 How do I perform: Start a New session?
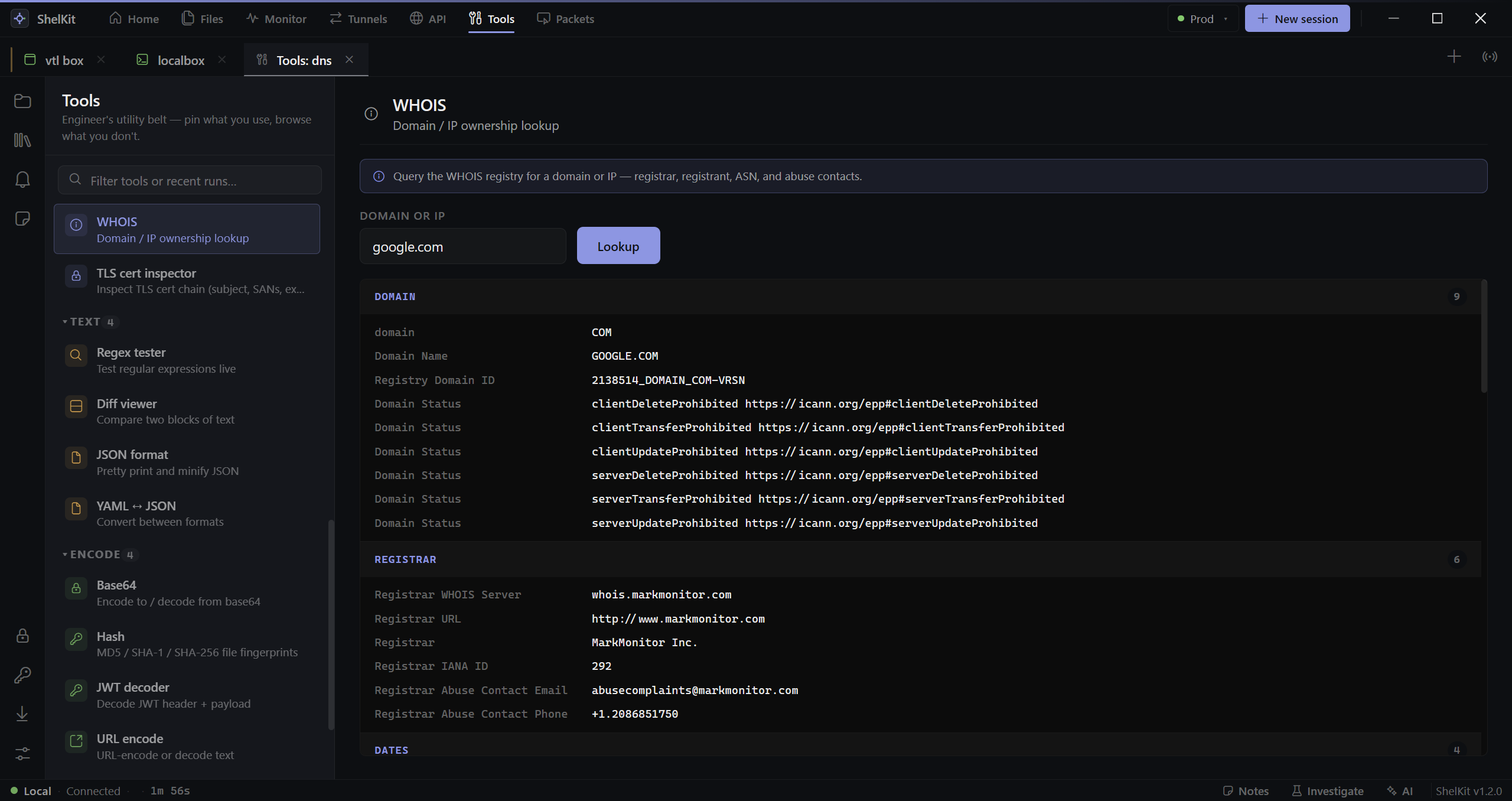pos(1297,19)
